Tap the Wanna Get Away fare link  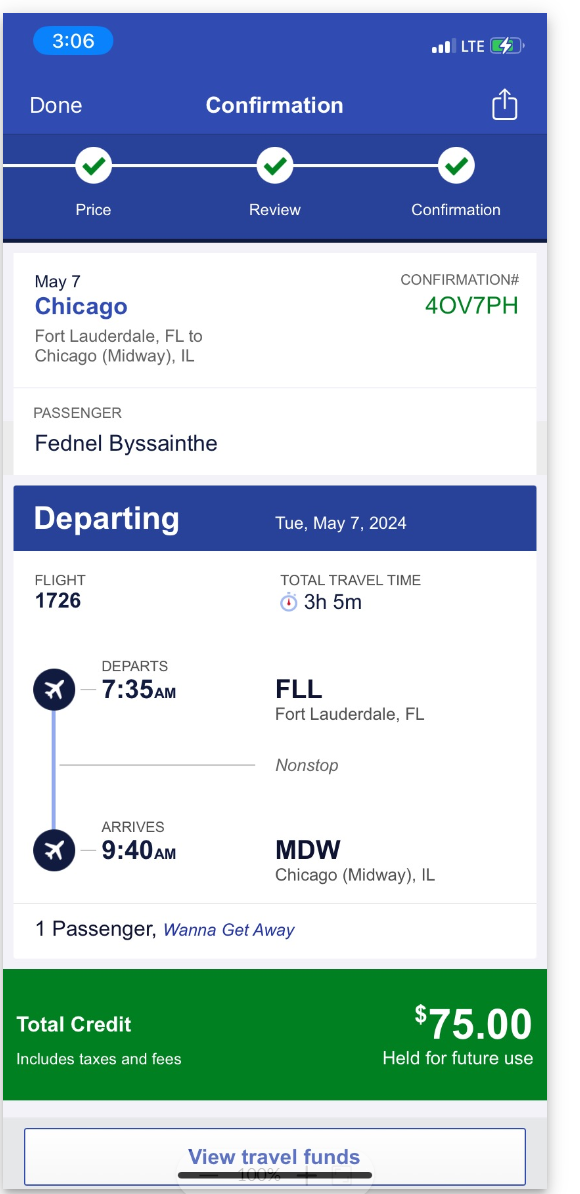point(228,930)
